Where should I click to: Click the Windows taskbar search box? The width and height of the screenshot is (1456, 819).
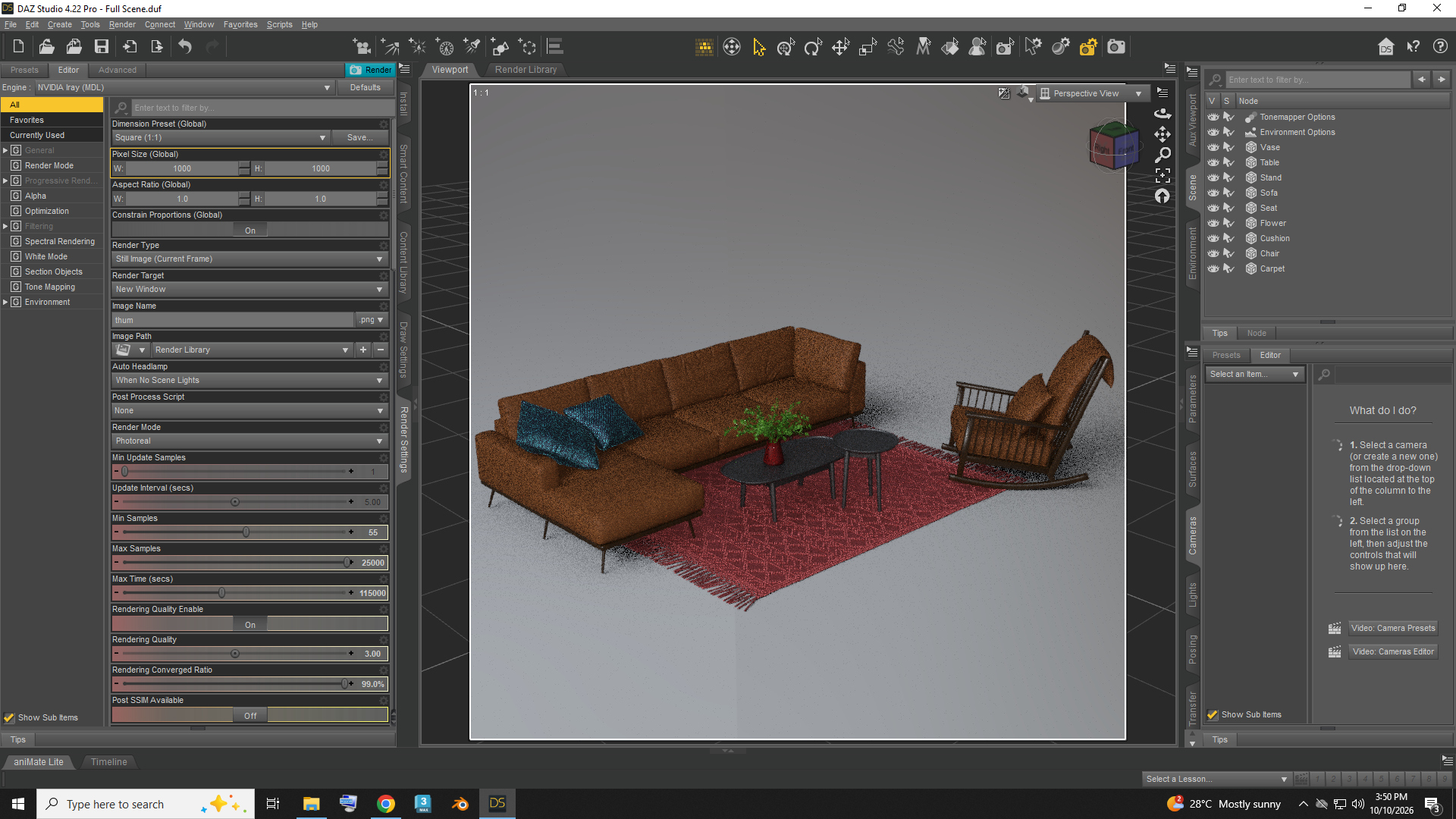coord(146,804)
